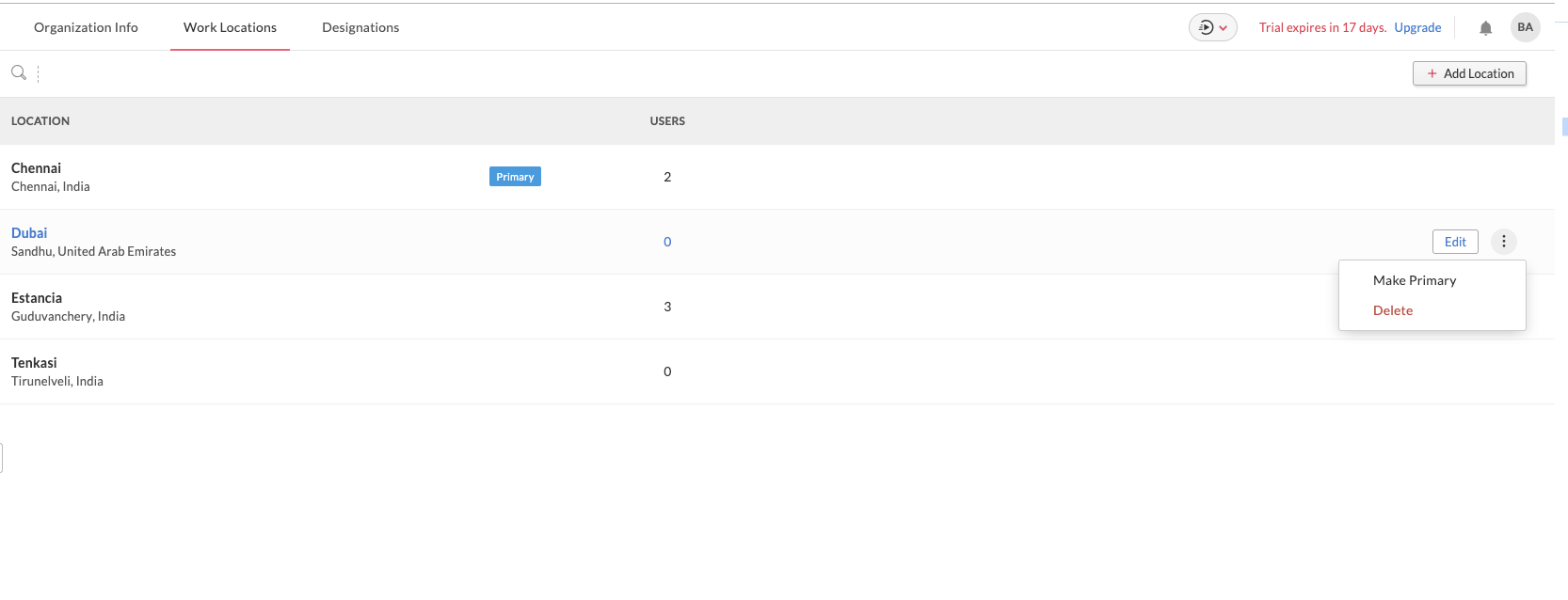Screen dimensions: 1568x600
Task: Click the search magnifier icon
Action: [x=18, y=72]
